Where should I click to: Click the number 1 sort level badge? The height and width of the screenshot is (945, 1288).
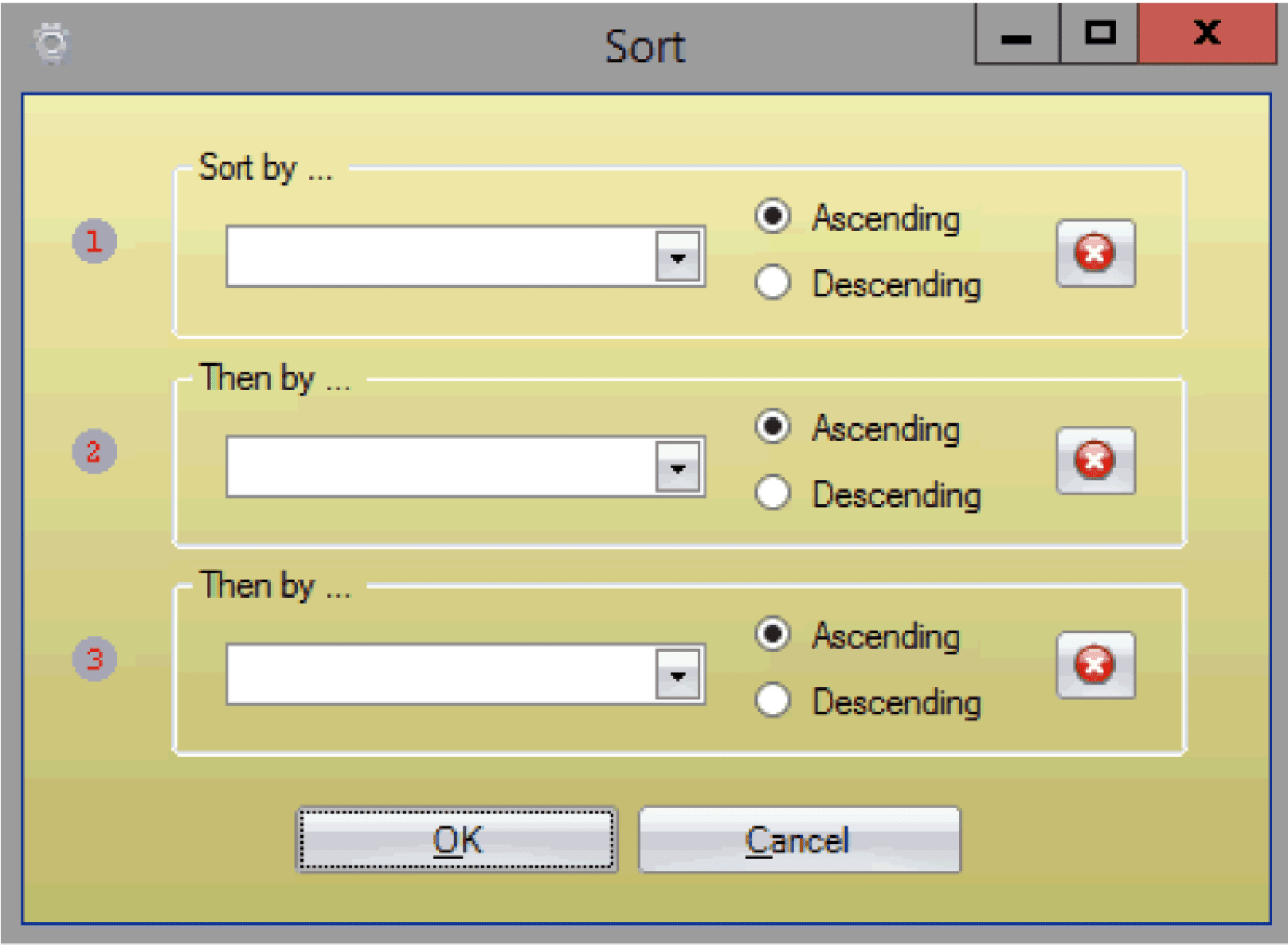point(94,240)
